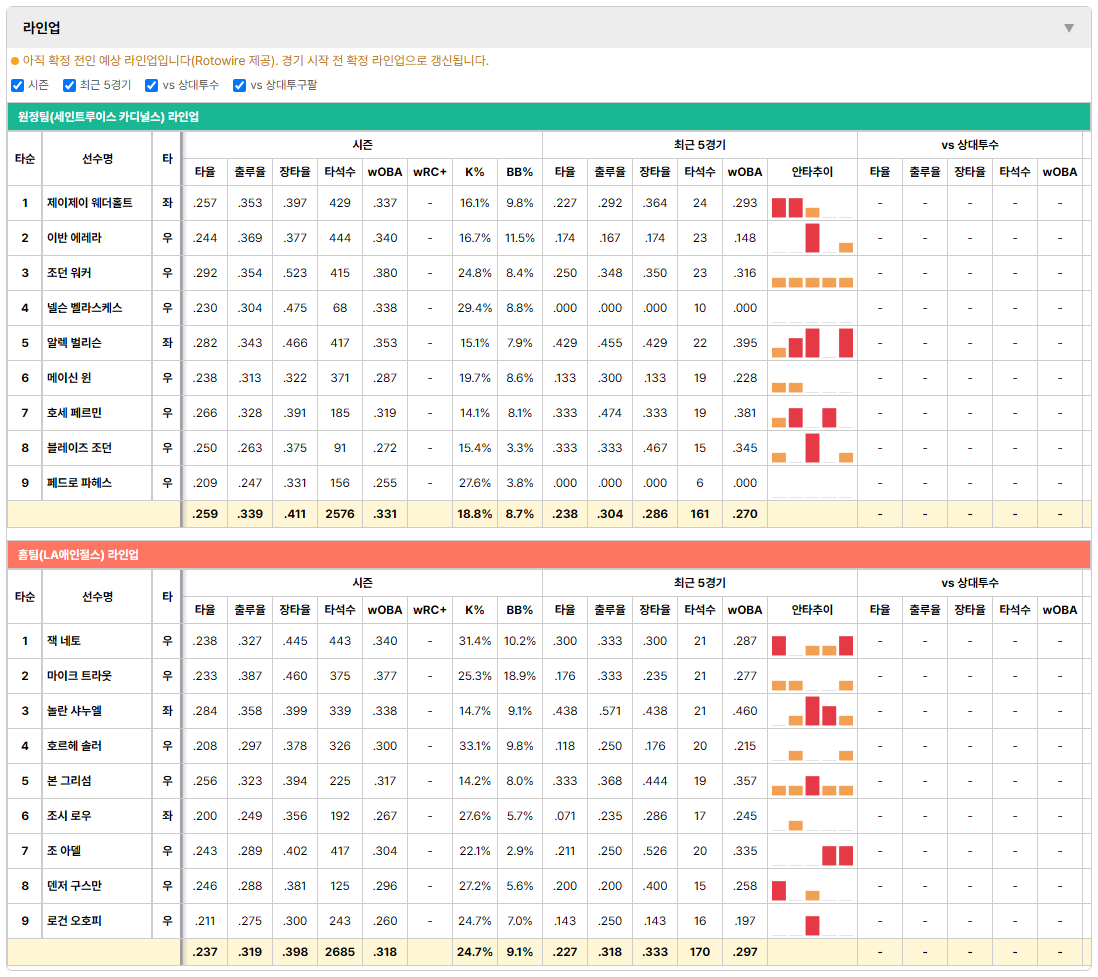Click the Cardinals 타순 column header

(25, 159)
